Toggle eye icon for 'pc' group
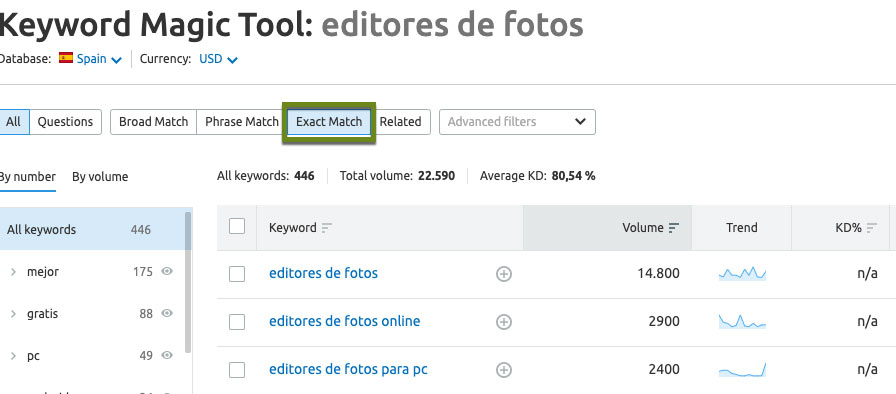896x394 pixels. coord(167,356)
